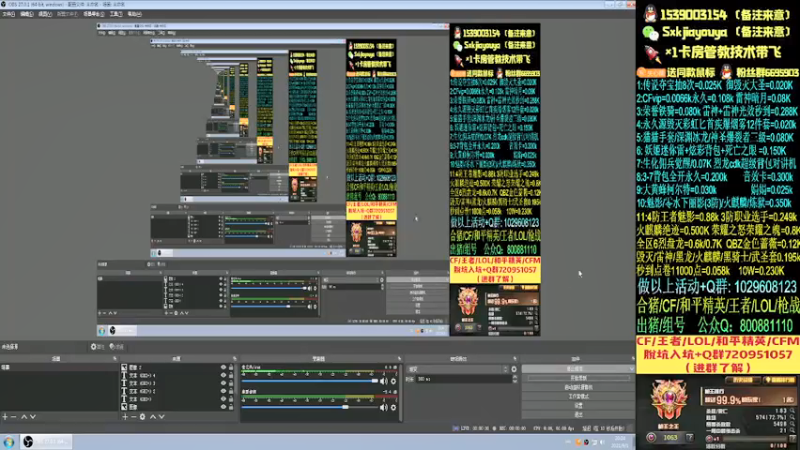The image size is (800, 450).
Task: Click the transition duration 300 ms field
Action: coord(463,379)
